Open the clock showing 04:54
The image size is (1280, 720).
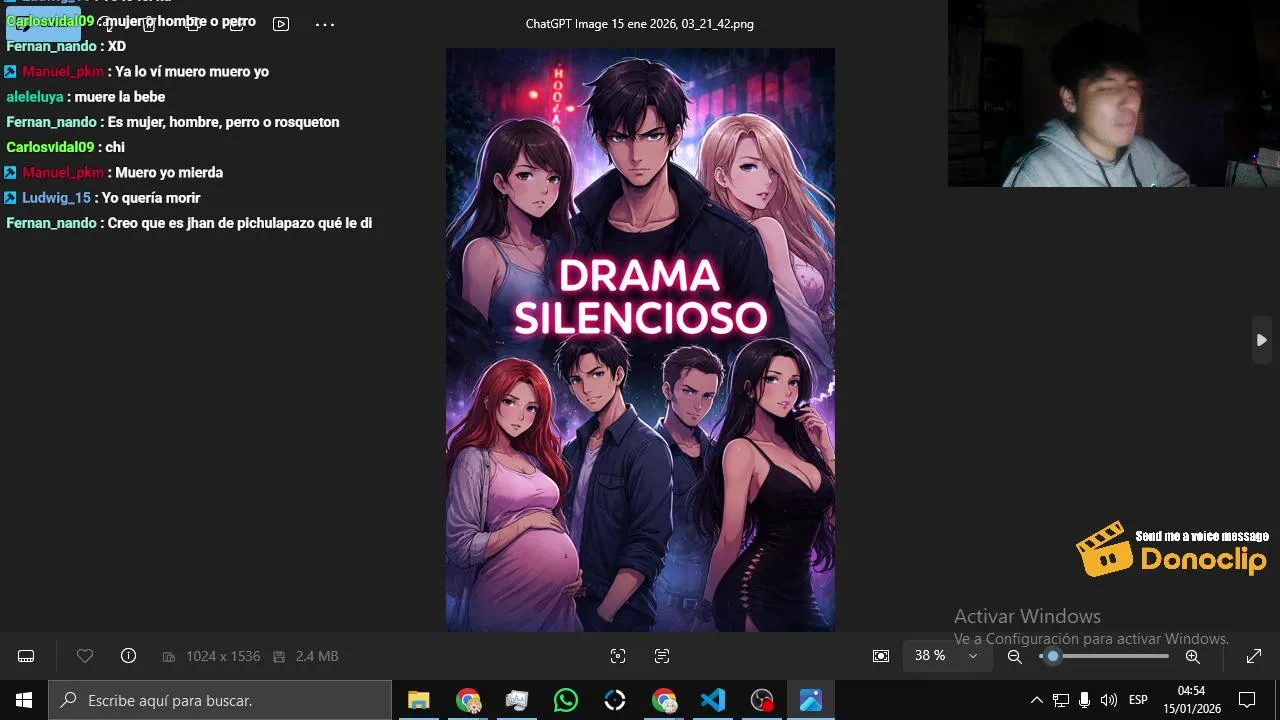click(1191, 700)
